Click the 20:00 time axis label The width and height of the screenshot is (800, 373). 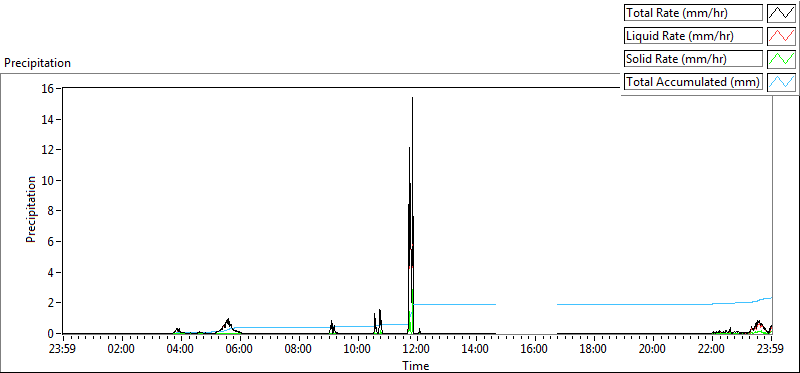(x=653, y=350)
